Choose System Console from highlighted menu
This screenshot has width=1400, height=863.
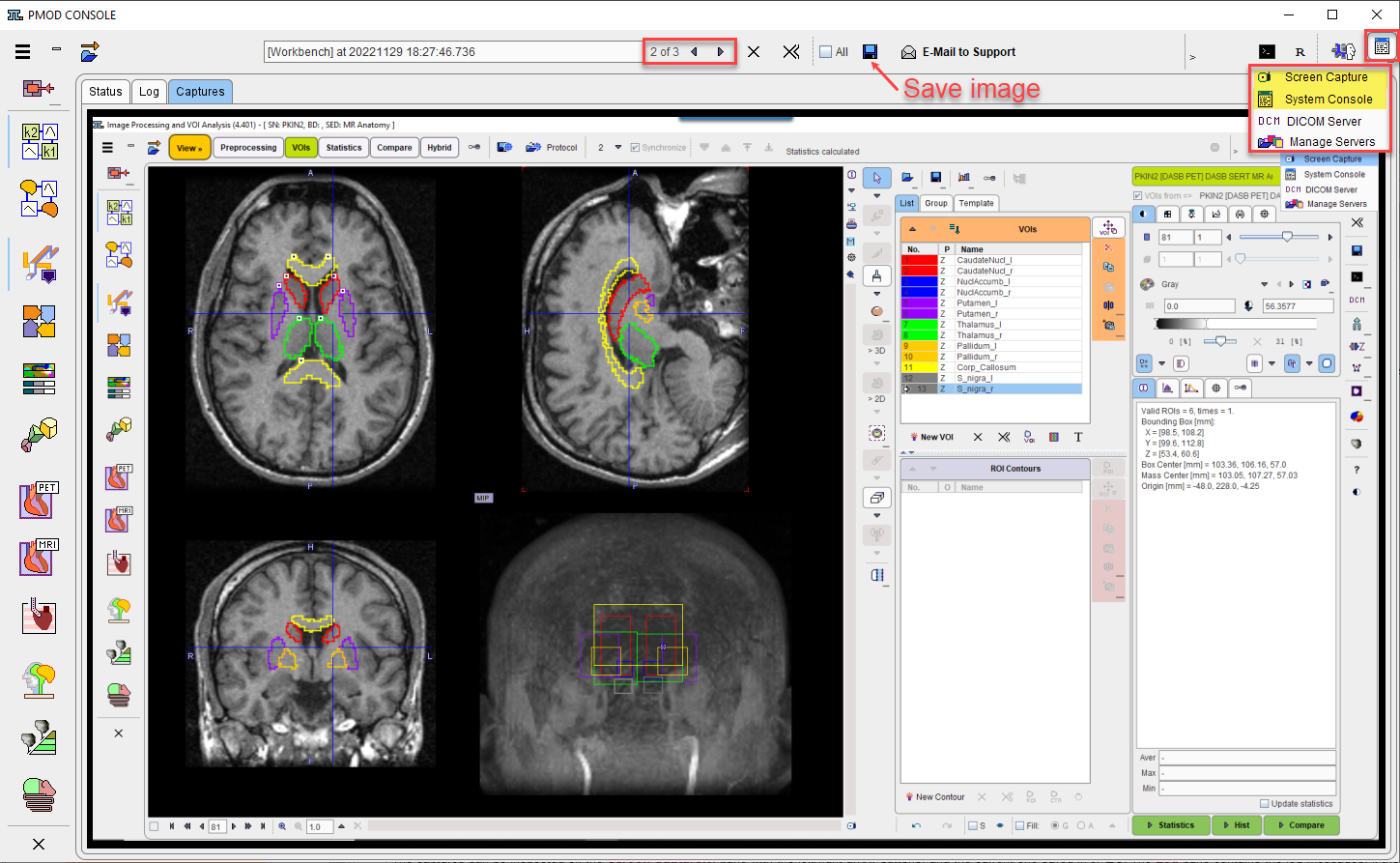click(x=1320, y=99)
